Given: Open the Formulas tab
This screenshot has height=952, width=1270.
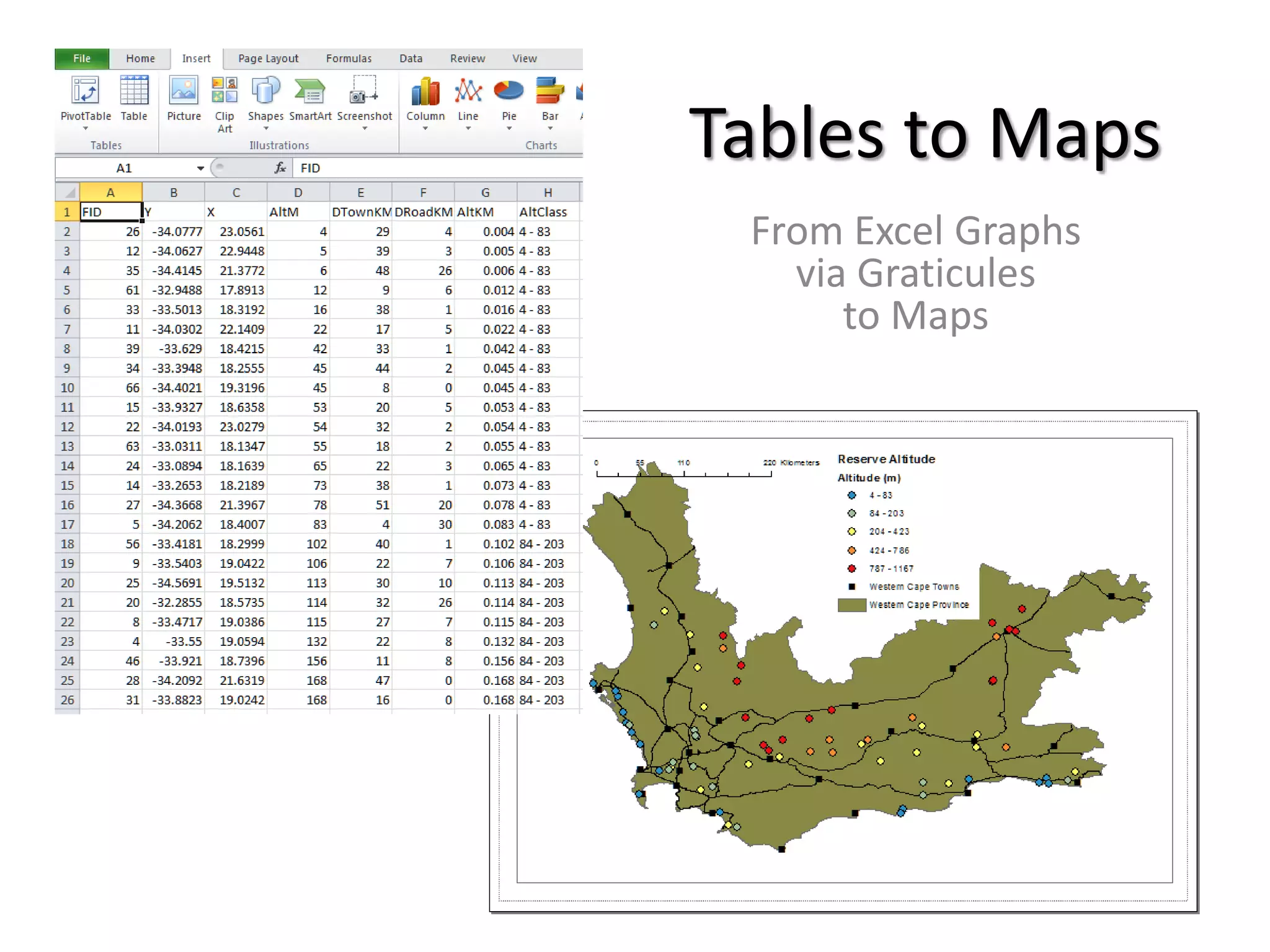Looking at the screenshot, I should [x=349, y=59].
